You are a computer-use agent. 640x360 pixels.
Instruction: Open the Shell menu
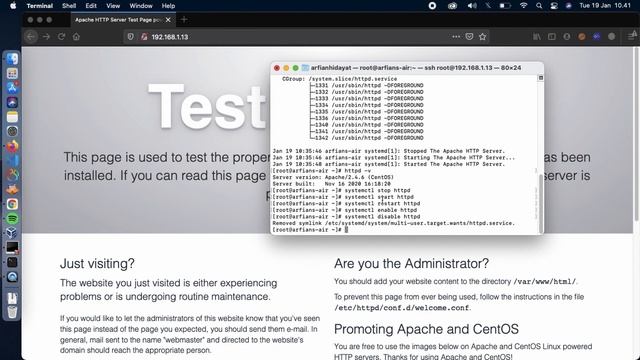click(69, 6)
